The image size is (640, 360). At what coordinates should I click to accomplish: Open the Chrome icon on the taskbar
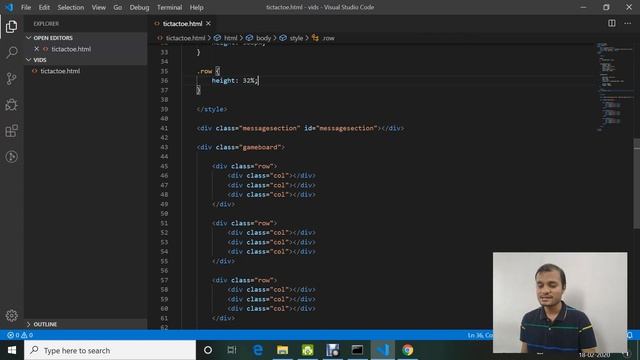[407, 350]
